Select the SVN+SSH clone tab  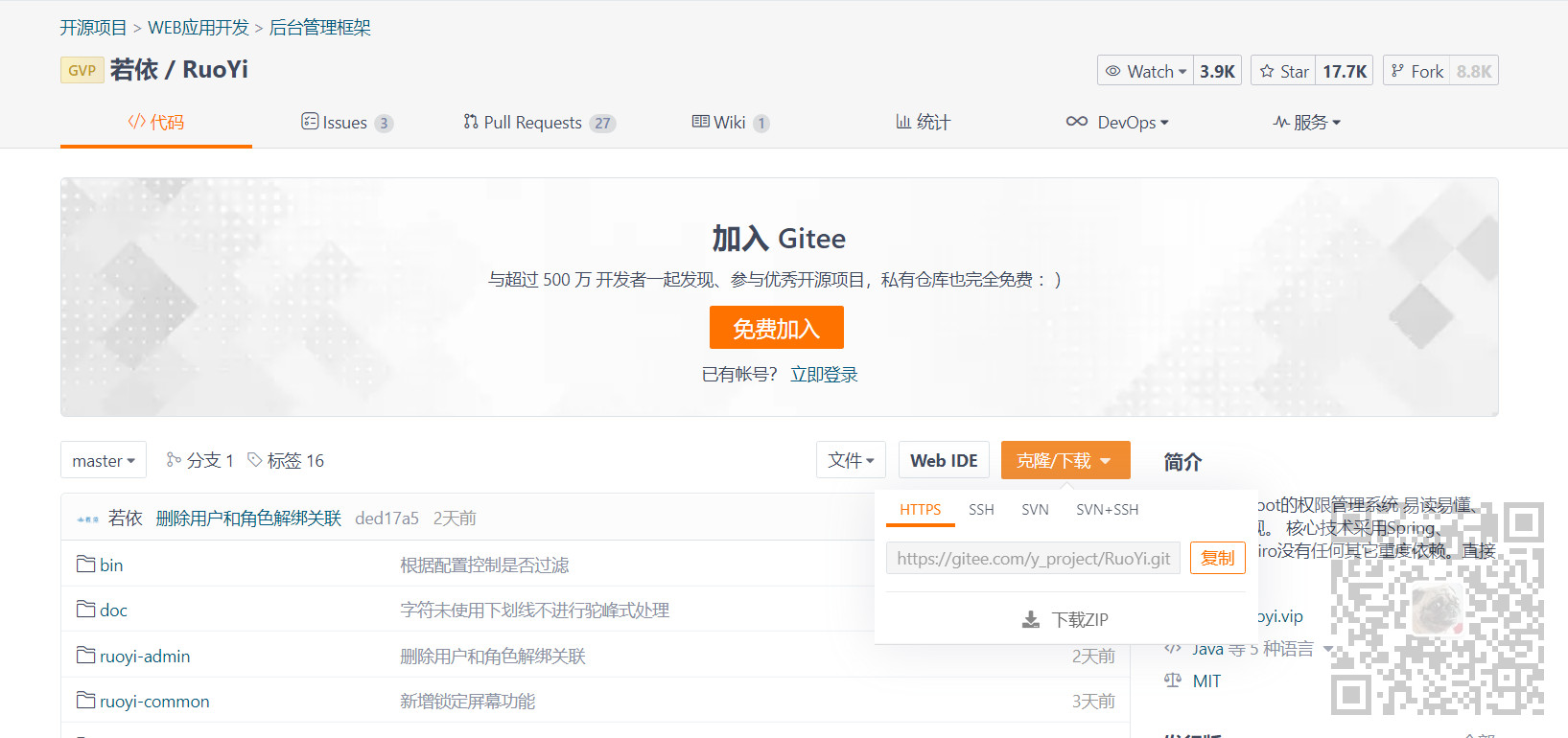coord(1108,510)
